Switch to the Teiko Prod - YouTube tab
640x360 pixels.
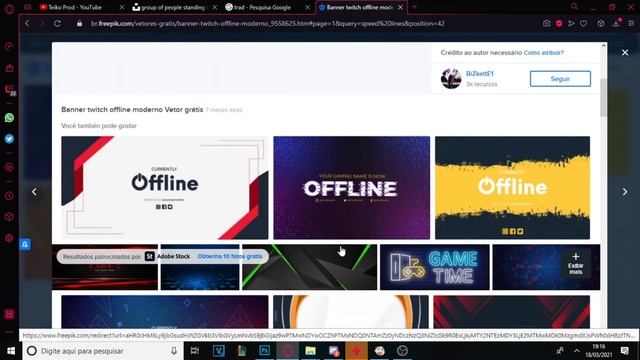(x=75, y=7)
